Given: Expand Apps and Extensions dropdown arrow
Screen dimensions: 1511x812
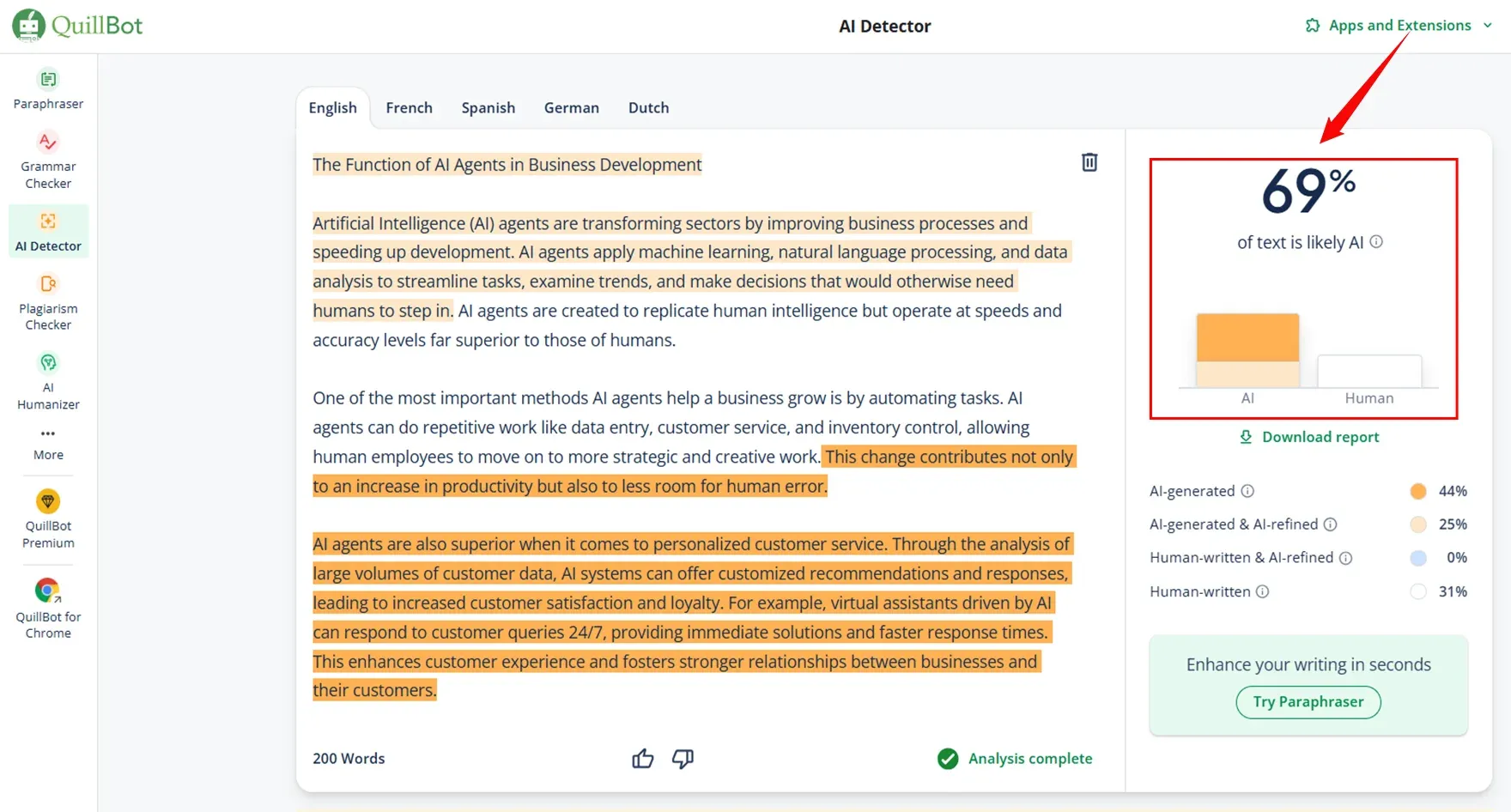Looking at the screenshot, I should coord(1488,26).
